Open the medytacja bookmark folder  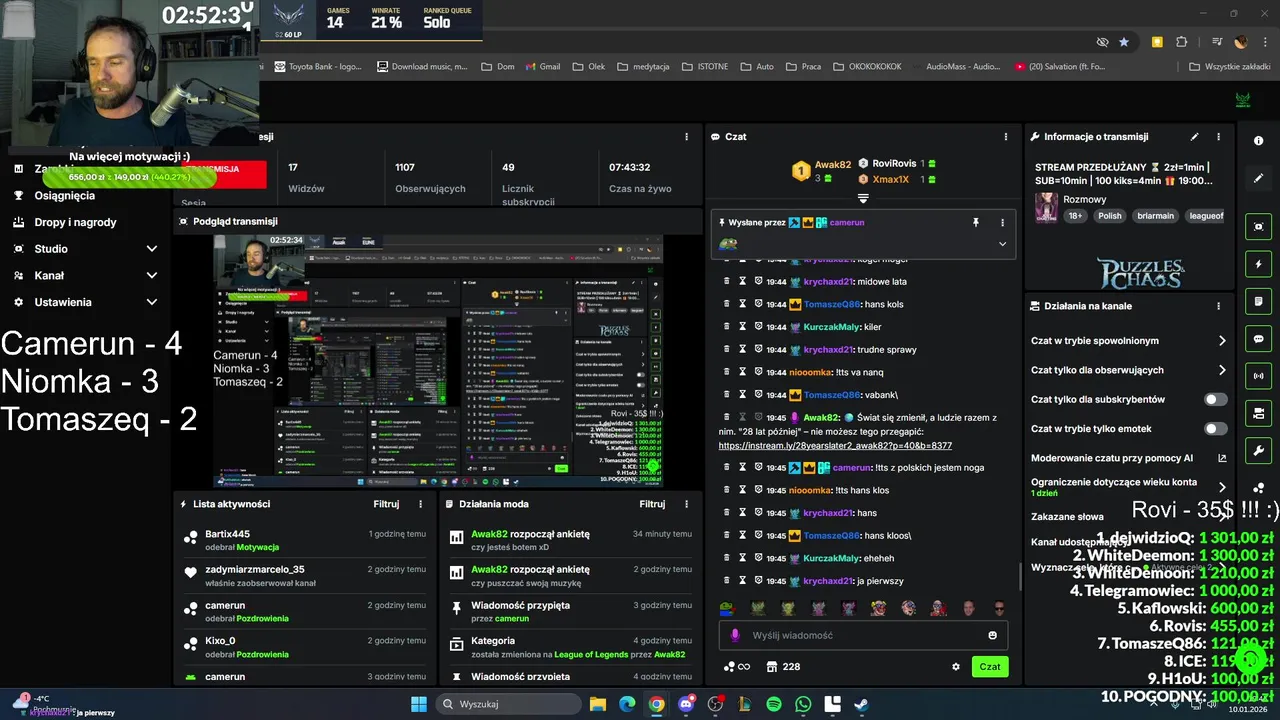(643, 67)
